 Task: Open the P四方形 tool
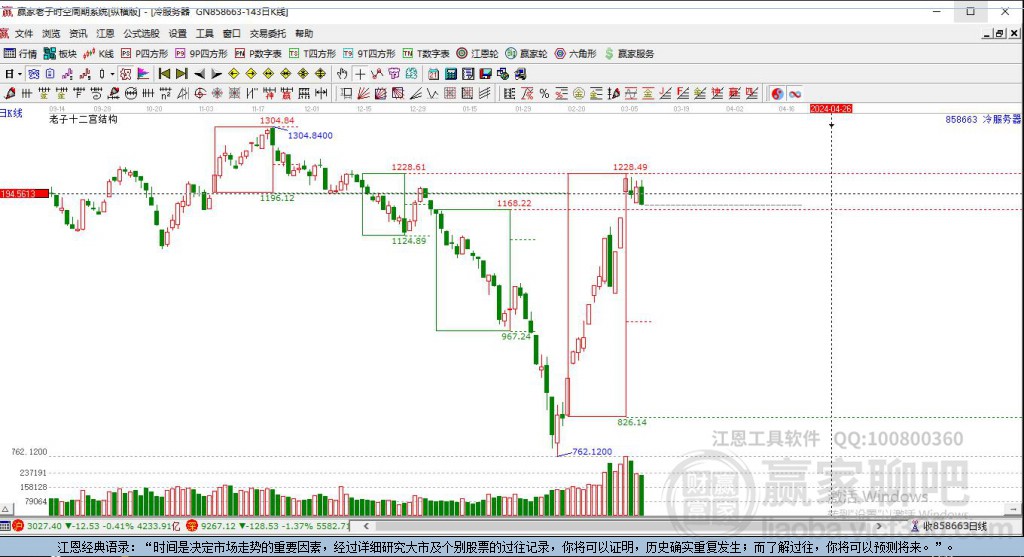click(144, 54)
